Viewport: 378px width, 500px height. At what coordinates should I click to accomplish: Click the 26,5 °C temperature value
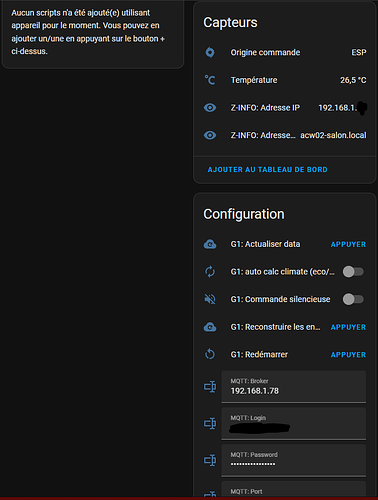click(x=353, y=80)
